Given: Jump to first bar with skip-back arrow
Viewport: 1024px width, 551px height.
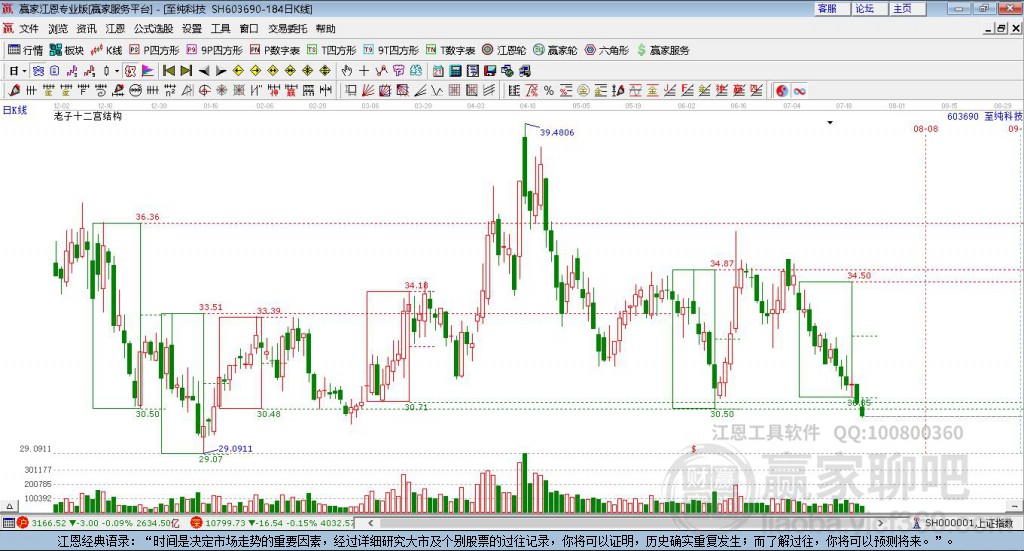Looking at the screenshot, I should click(x=168, y=71).
